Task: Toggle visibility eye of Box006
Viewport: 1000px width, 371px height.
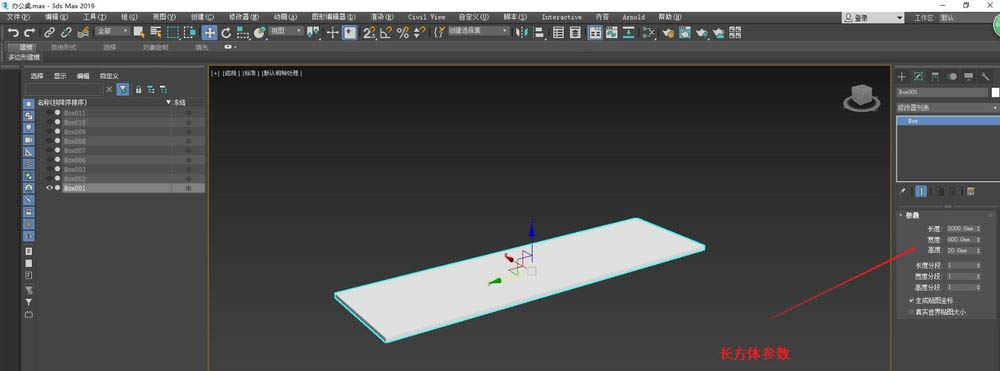Action: click(x=49, y=160)
